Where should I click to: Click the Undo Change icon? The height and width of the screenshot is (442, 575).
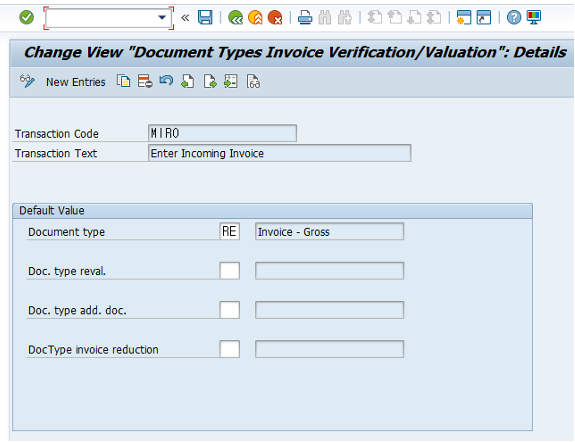click(x=166, y=80)
